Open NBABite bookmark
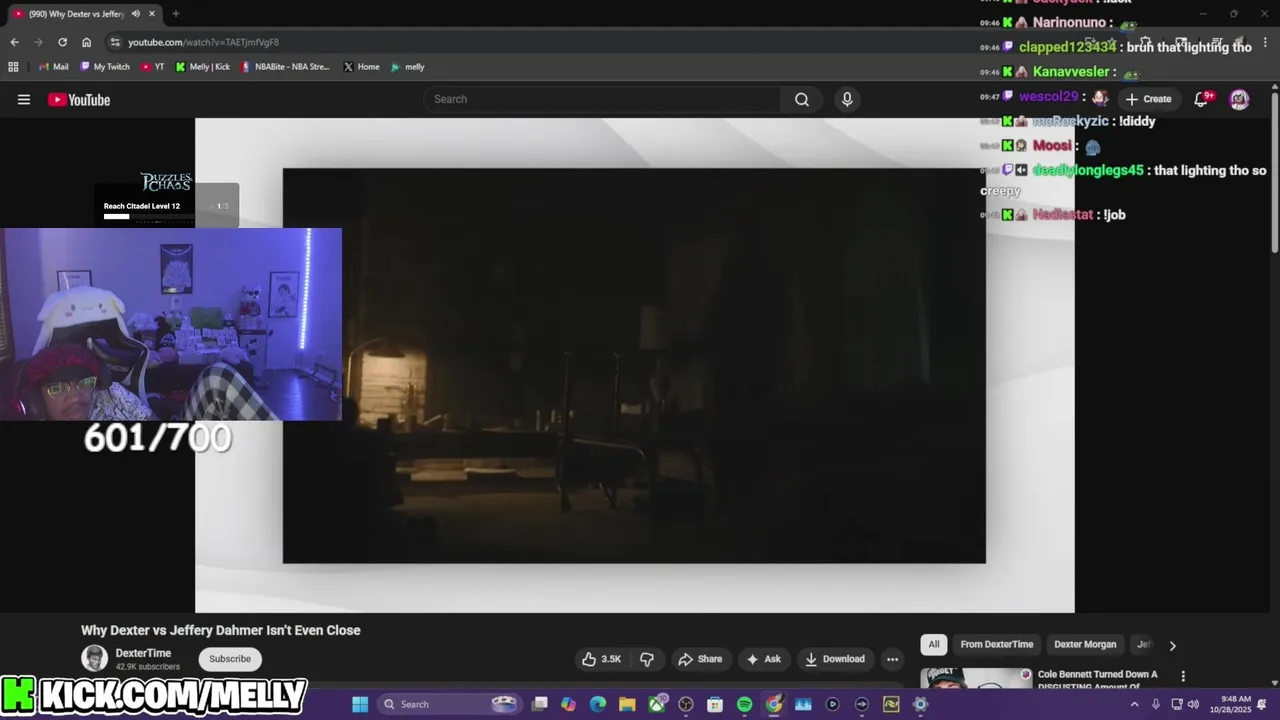1280x720 pixels. pos(286,67)
